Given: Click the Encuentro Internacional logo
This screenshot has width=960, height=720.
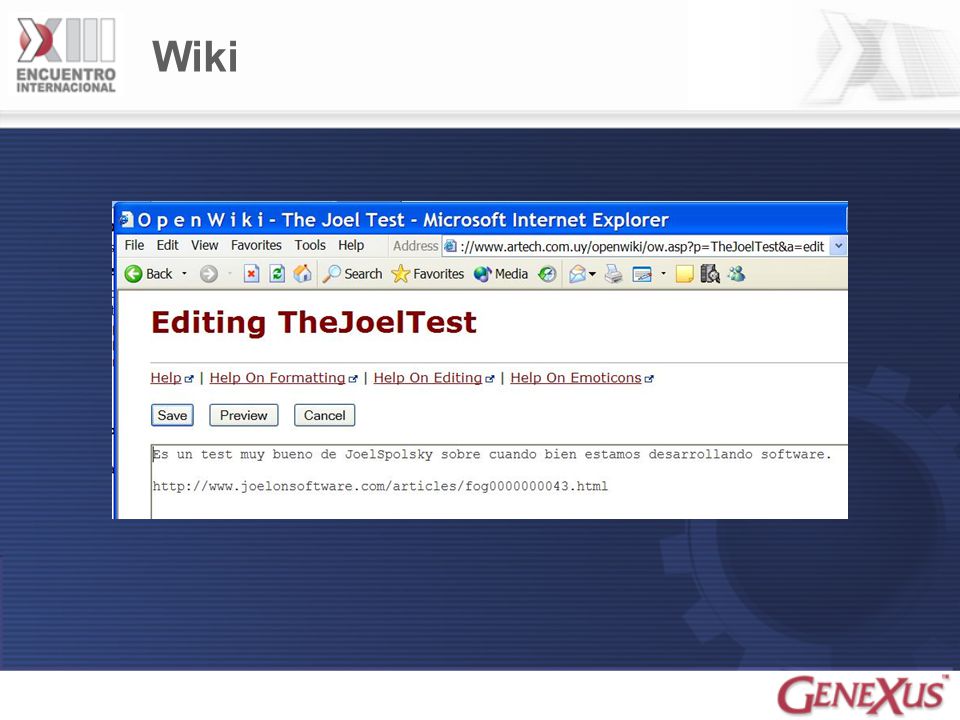Looking at the screenshot, I should [x=66, y=56].
